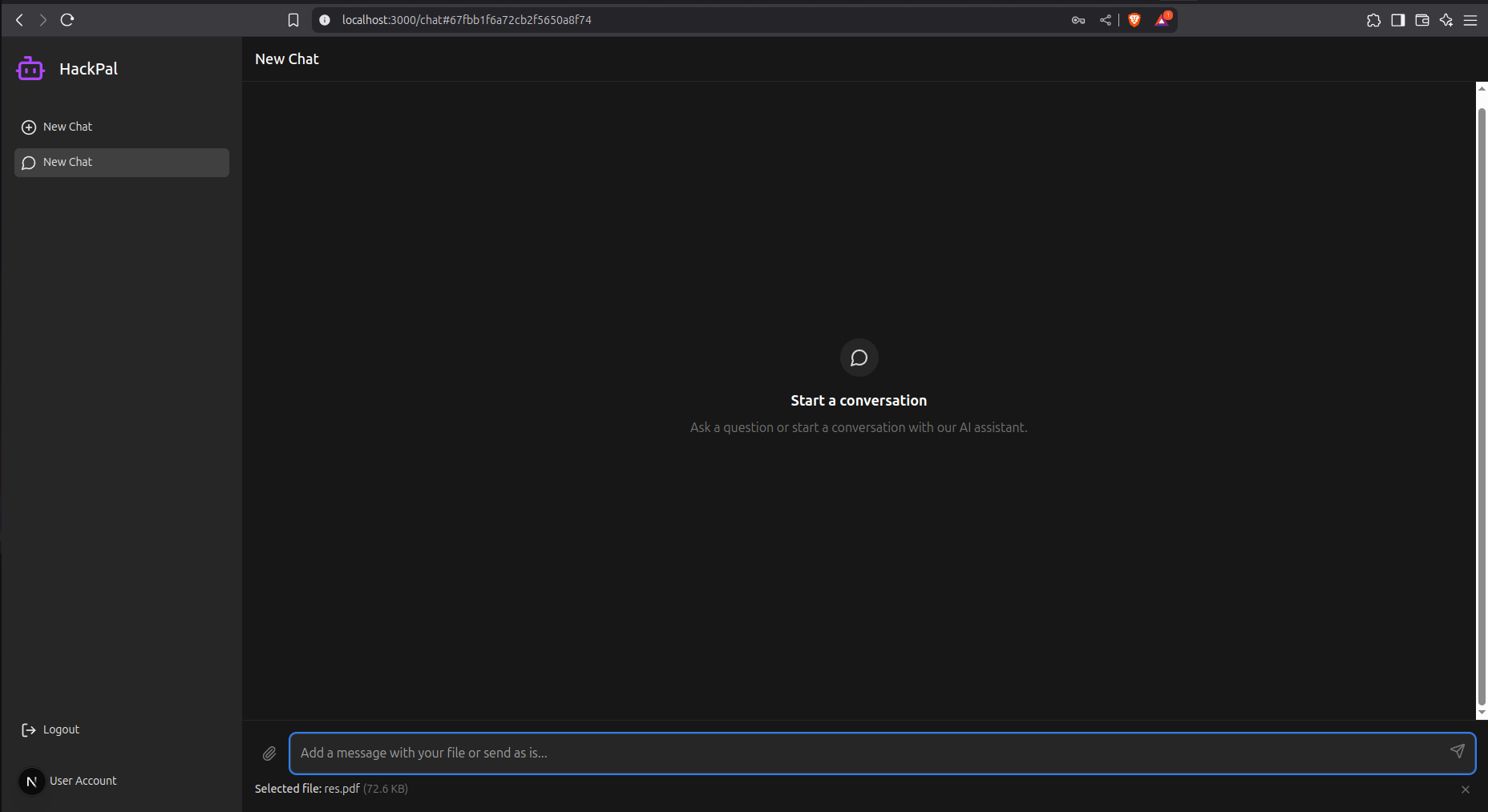Click the HackPal robot logo
The width and height of the screenshot is (1488, 812).
(30, 69)
